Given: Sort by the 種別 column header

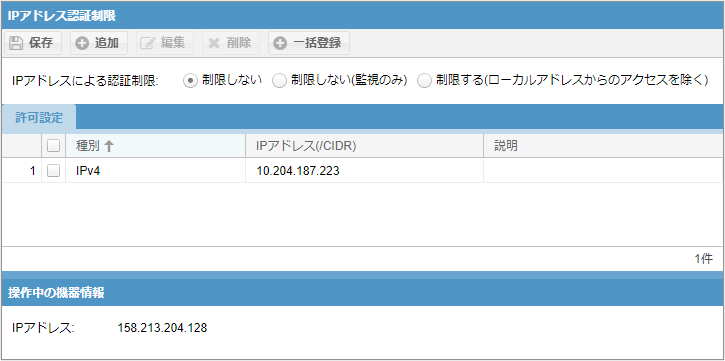Looking at the screenshot, I should (x=155, y=146).
